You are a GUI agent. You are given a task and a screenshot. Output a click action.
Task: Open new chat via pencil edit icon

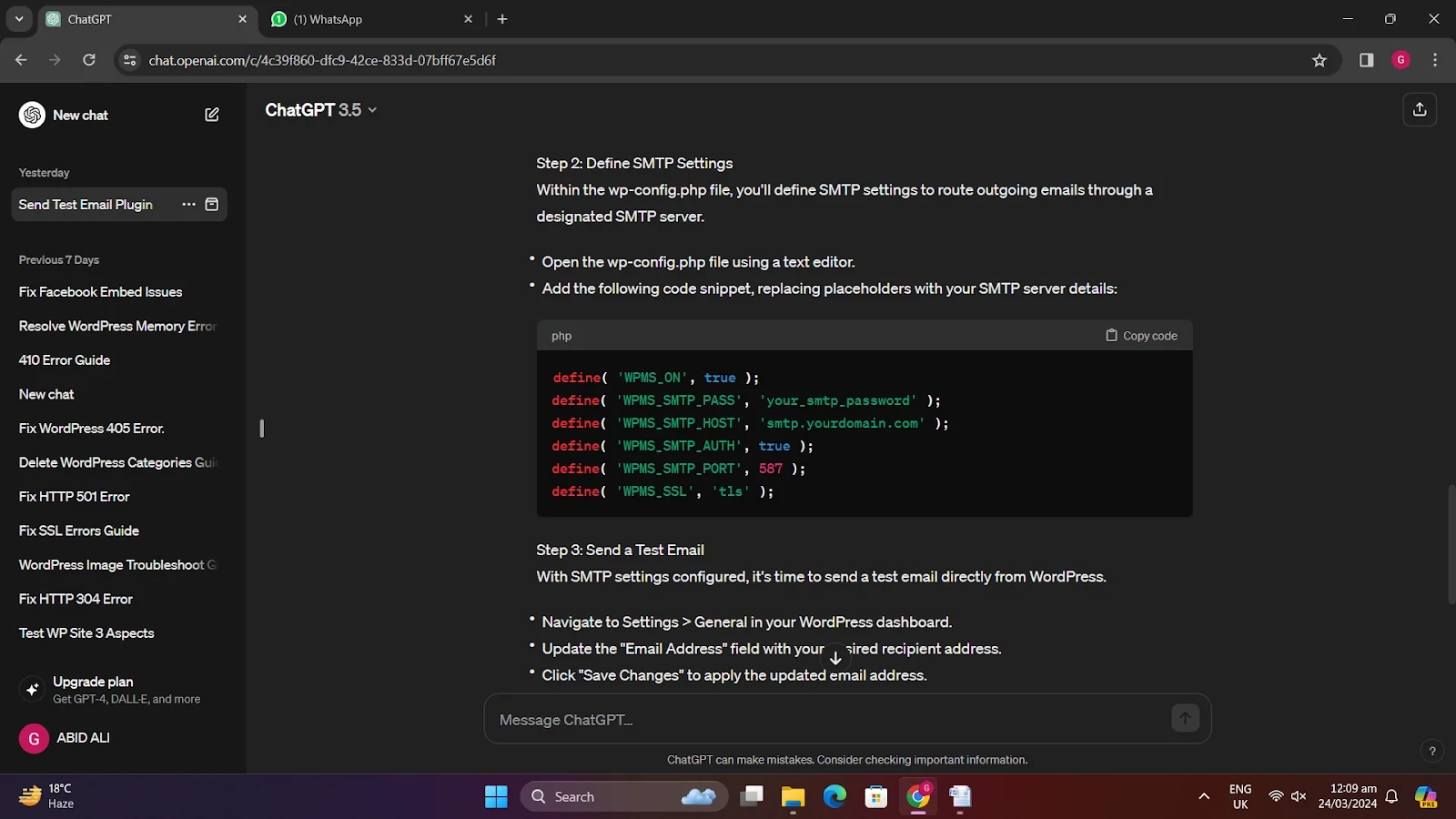[x=212, y=115]
